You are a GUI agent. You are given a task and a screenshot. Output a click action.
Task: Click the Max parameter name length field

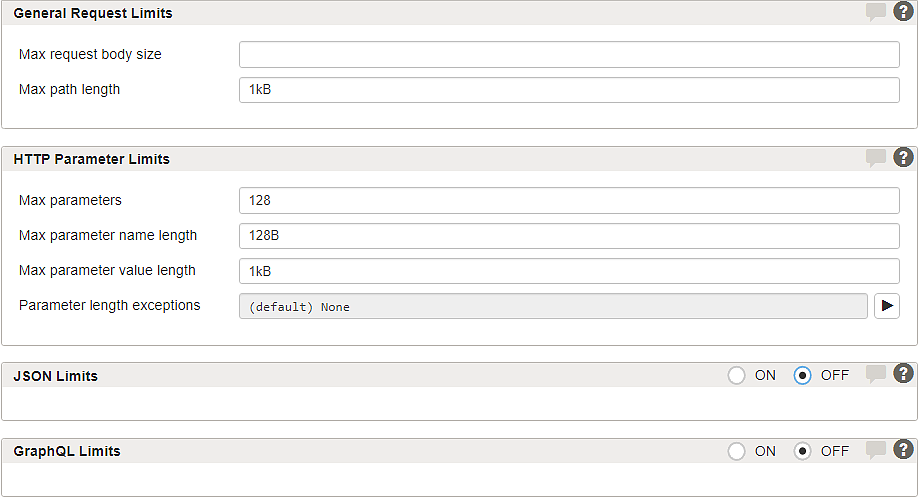point(569,236)
